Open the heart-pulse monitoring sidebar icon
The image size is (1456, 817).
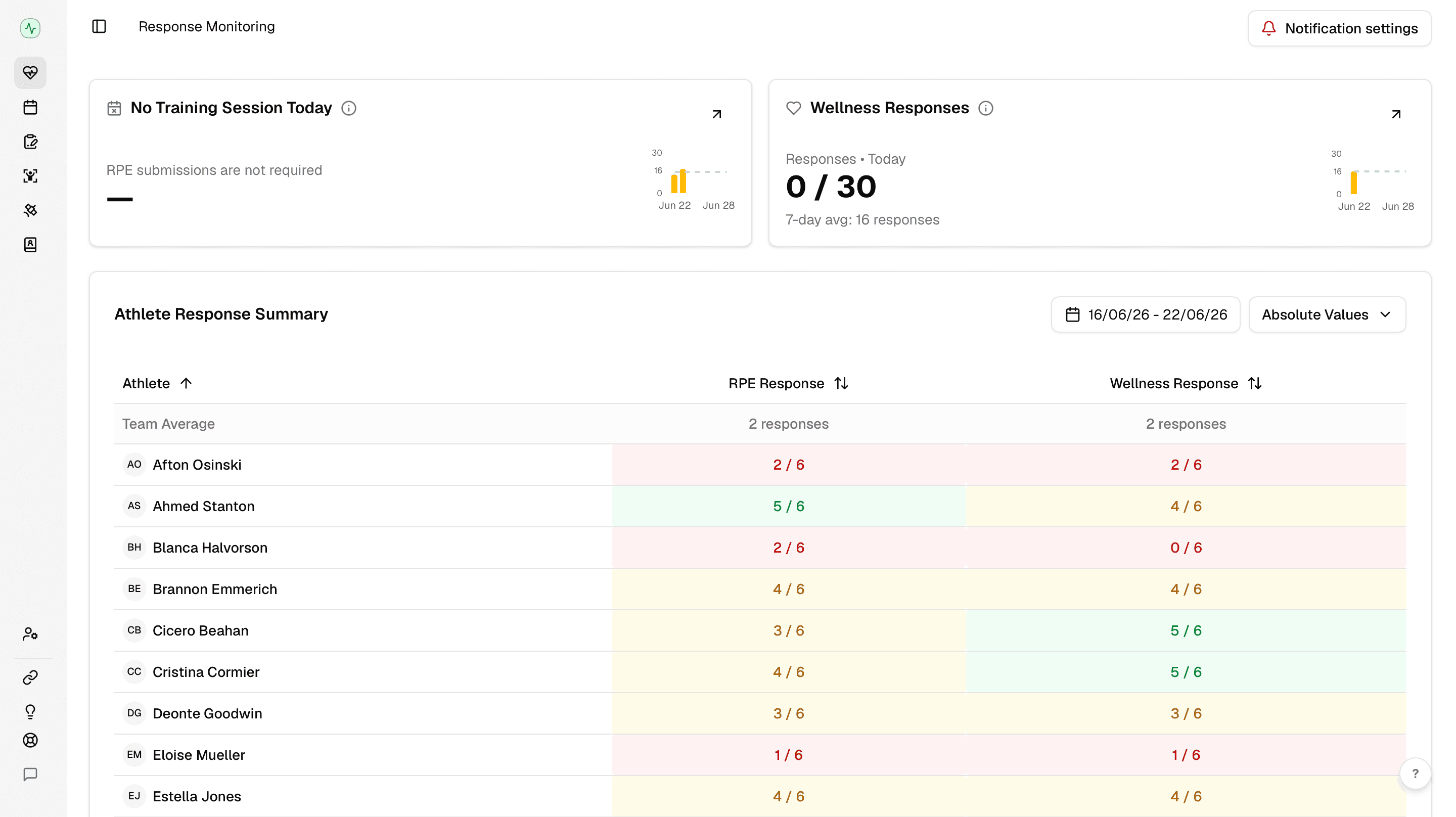click(30, 72)
